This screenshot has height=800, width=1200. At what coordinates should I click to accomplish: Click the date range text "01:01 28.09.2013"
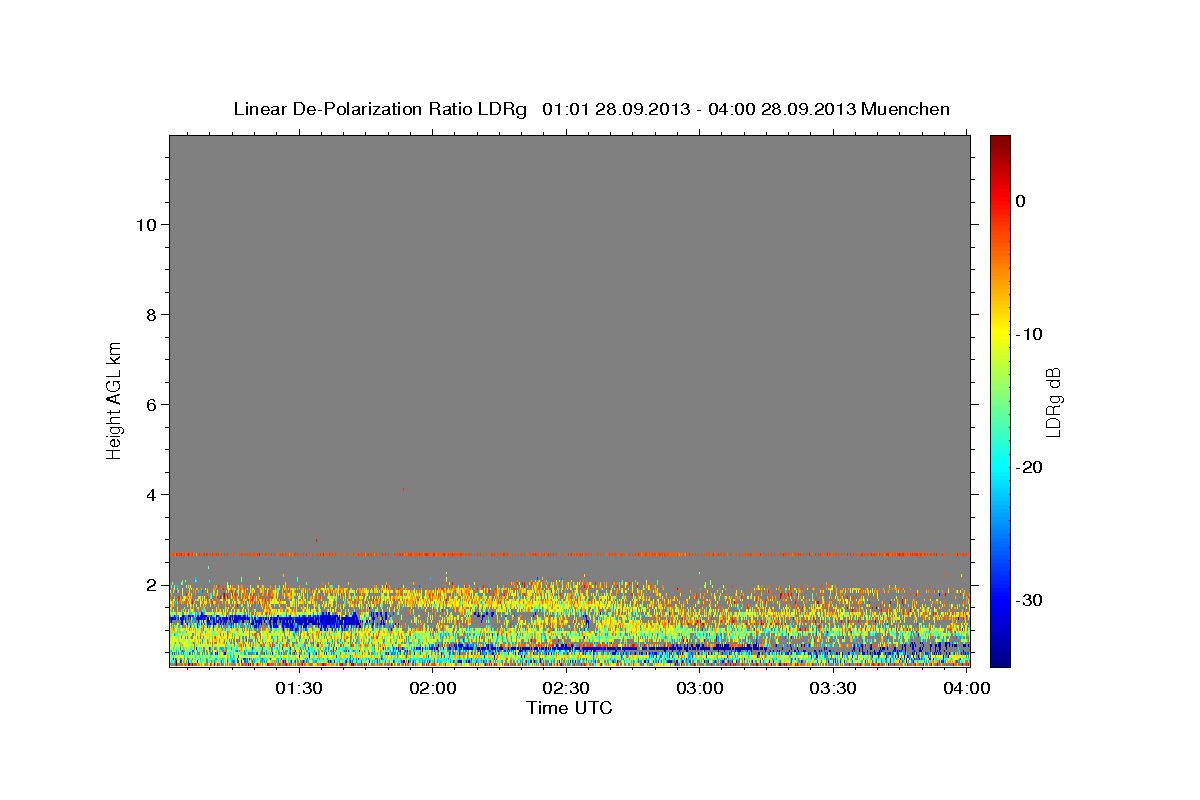[615, 109]
